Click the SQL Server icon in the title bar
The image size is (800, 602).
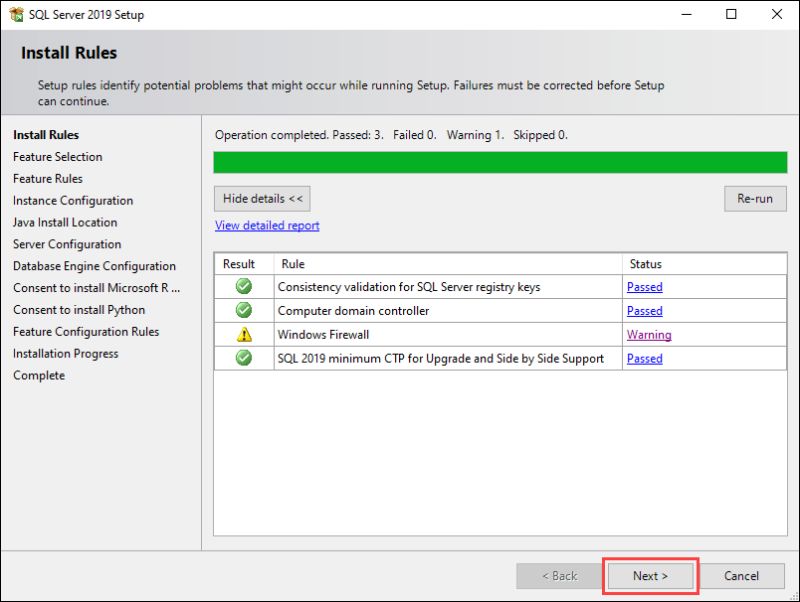coord(16,14)
